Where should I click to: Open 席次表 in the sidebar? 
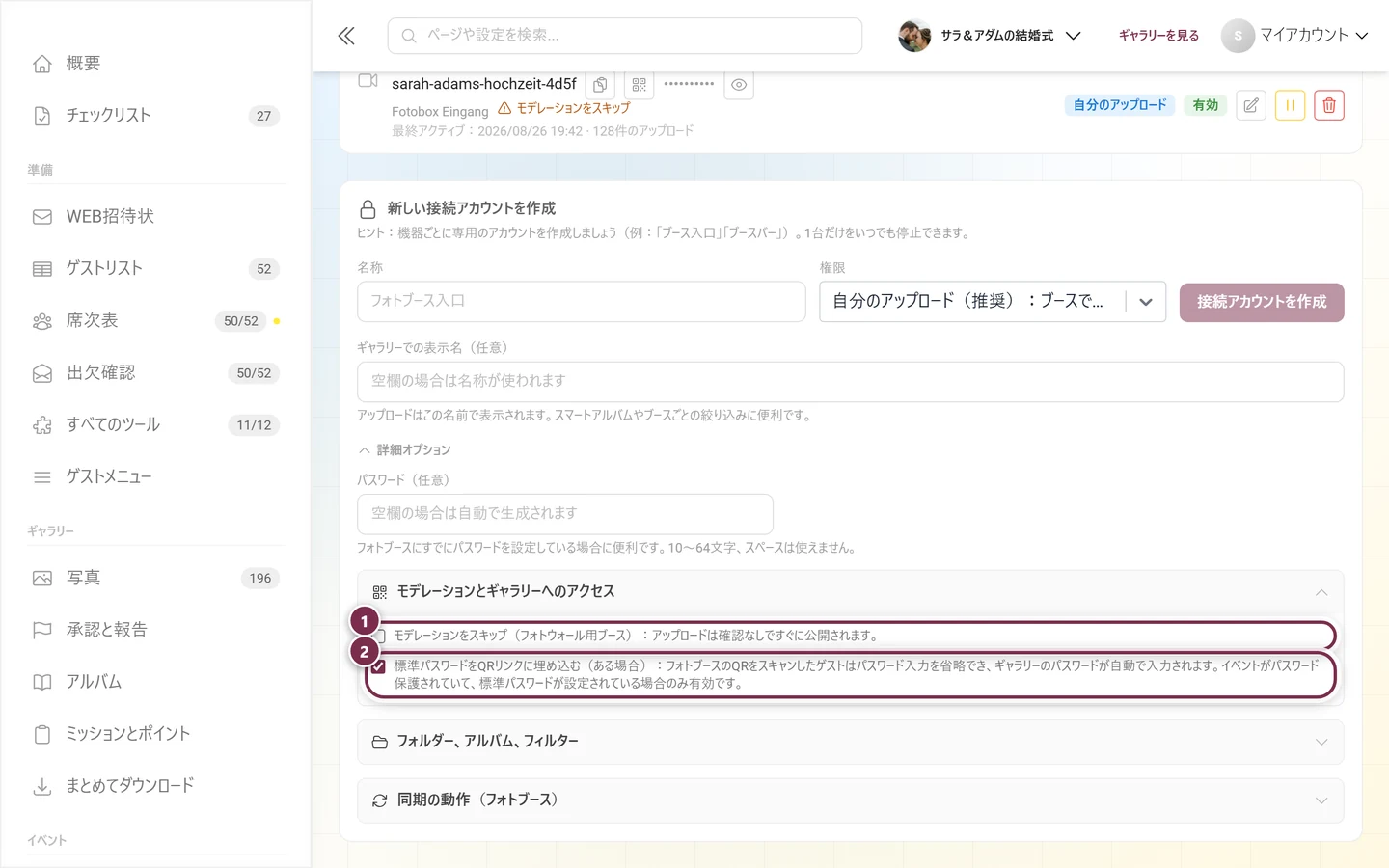tap(156, 321)
